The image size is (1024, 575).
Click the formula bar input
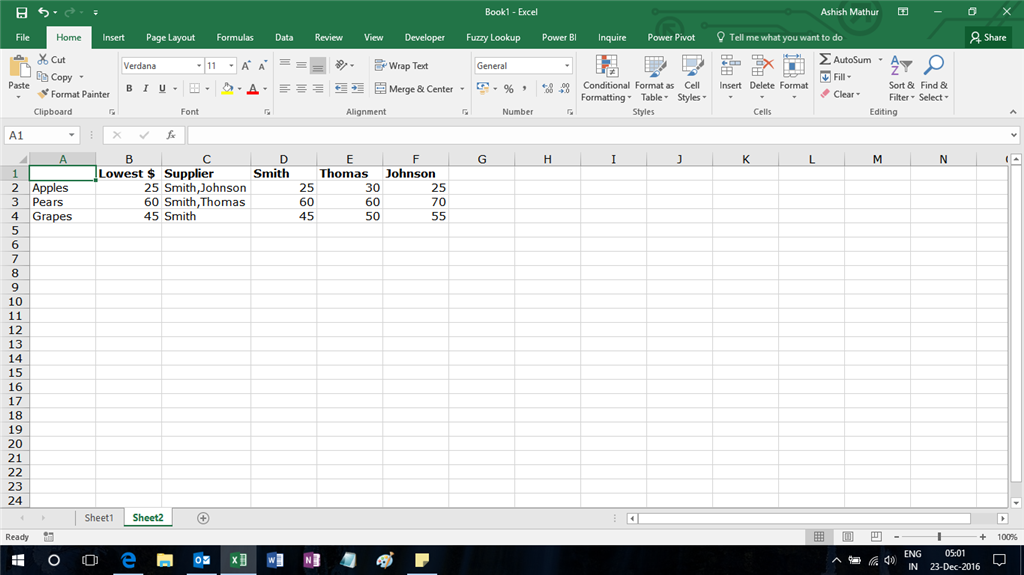point(598,135)
